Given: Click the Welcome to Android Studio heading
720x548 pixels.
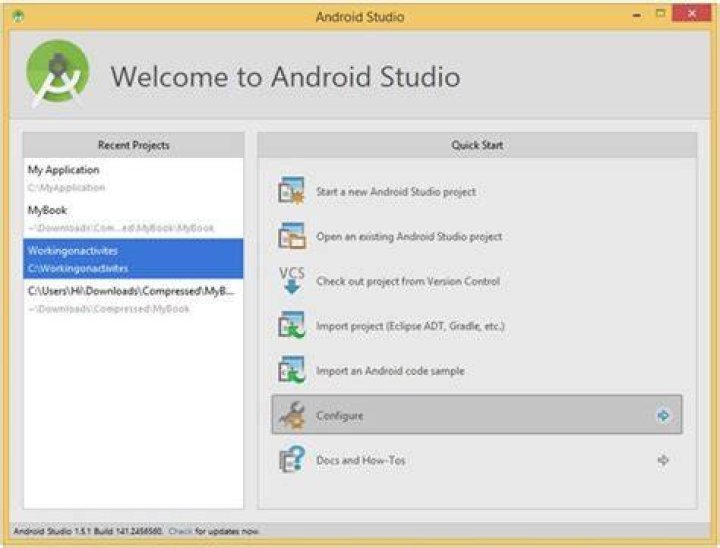Looking at the screenshot, I should [285, 76].
